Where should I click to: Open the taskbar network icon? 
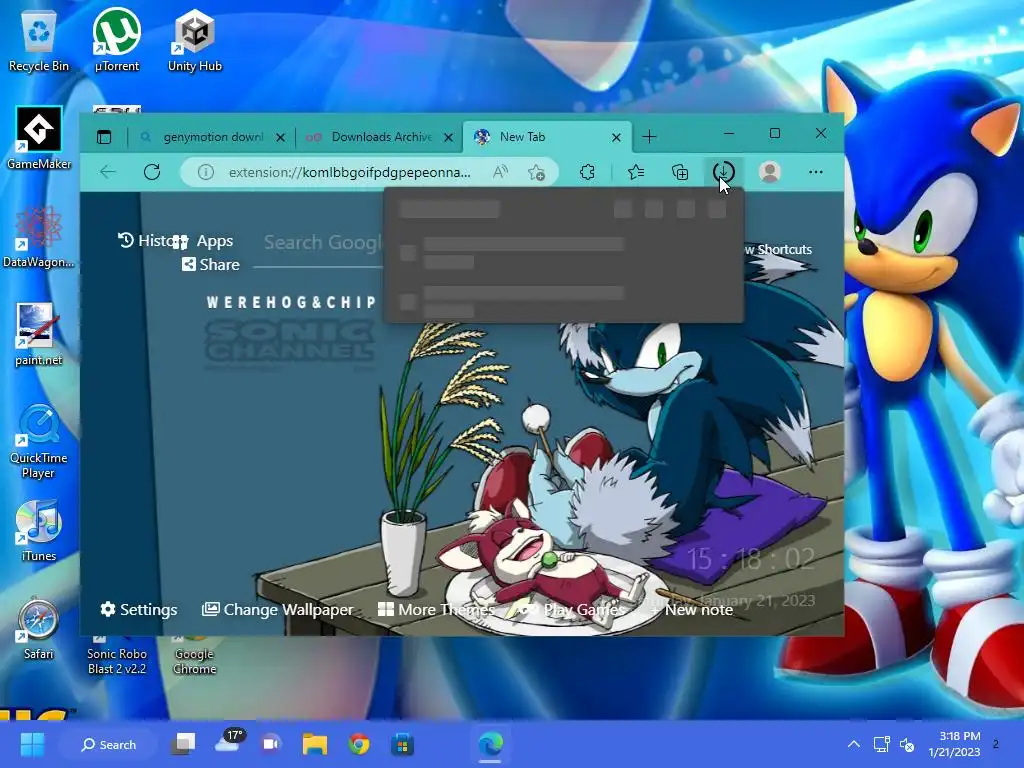coord(881,744)
